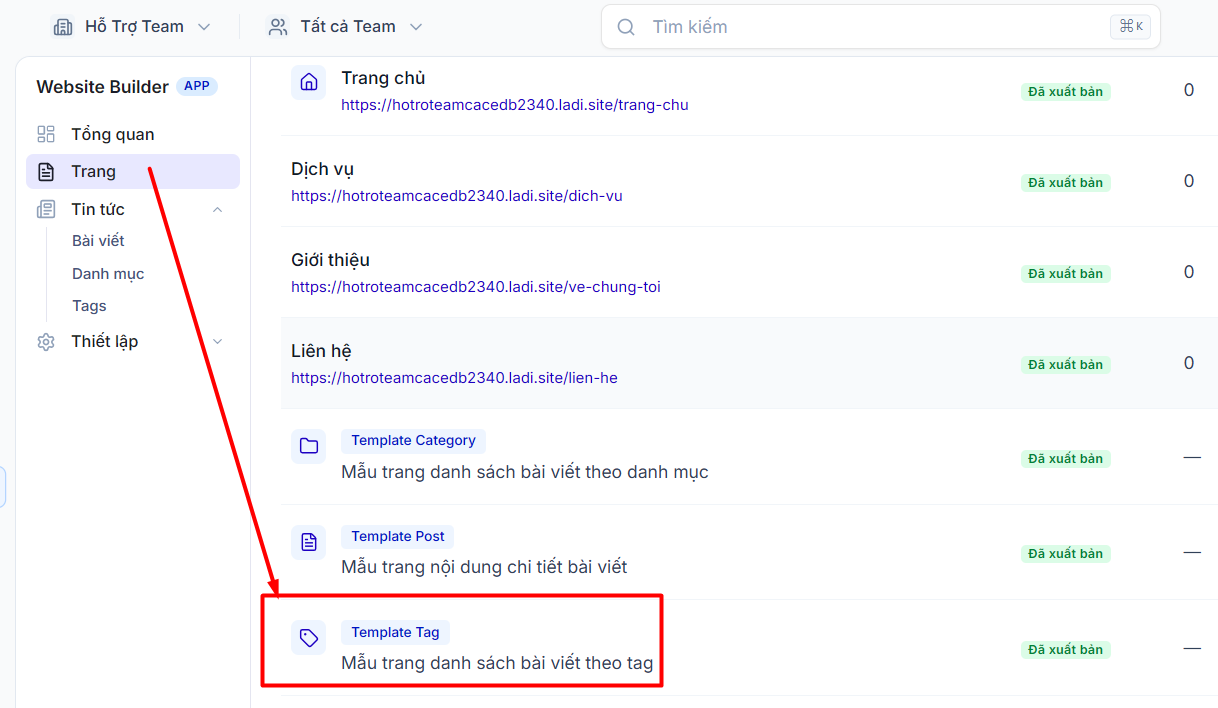This screenshot has width=1218, height=708.
Task: Click Đã xuất bản status in Dịch vụ row
Action: 1066,183
